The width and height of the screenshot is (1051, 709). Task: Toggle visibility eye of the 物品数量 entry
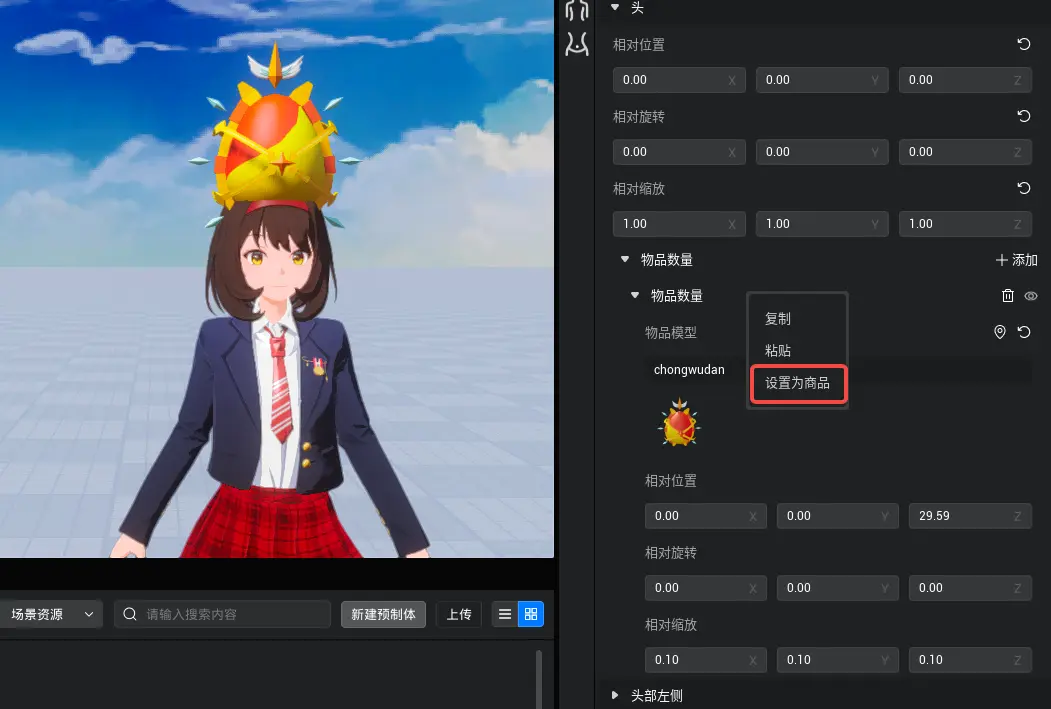pyautogui.click(x=1031, y=296)
